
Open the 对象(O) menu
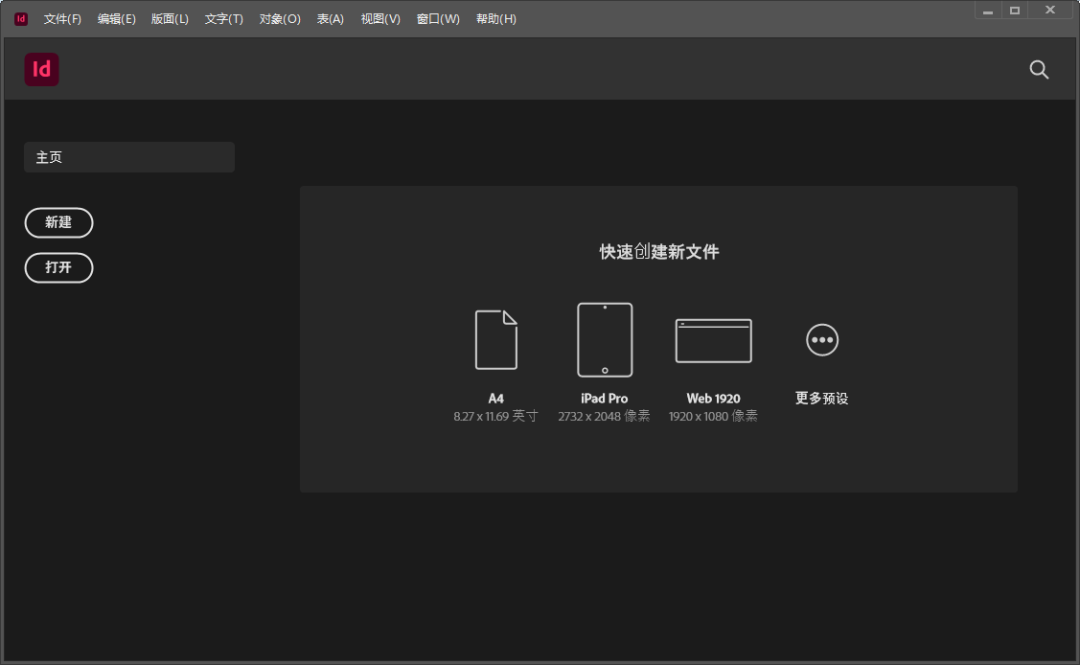tap(280, 19)
